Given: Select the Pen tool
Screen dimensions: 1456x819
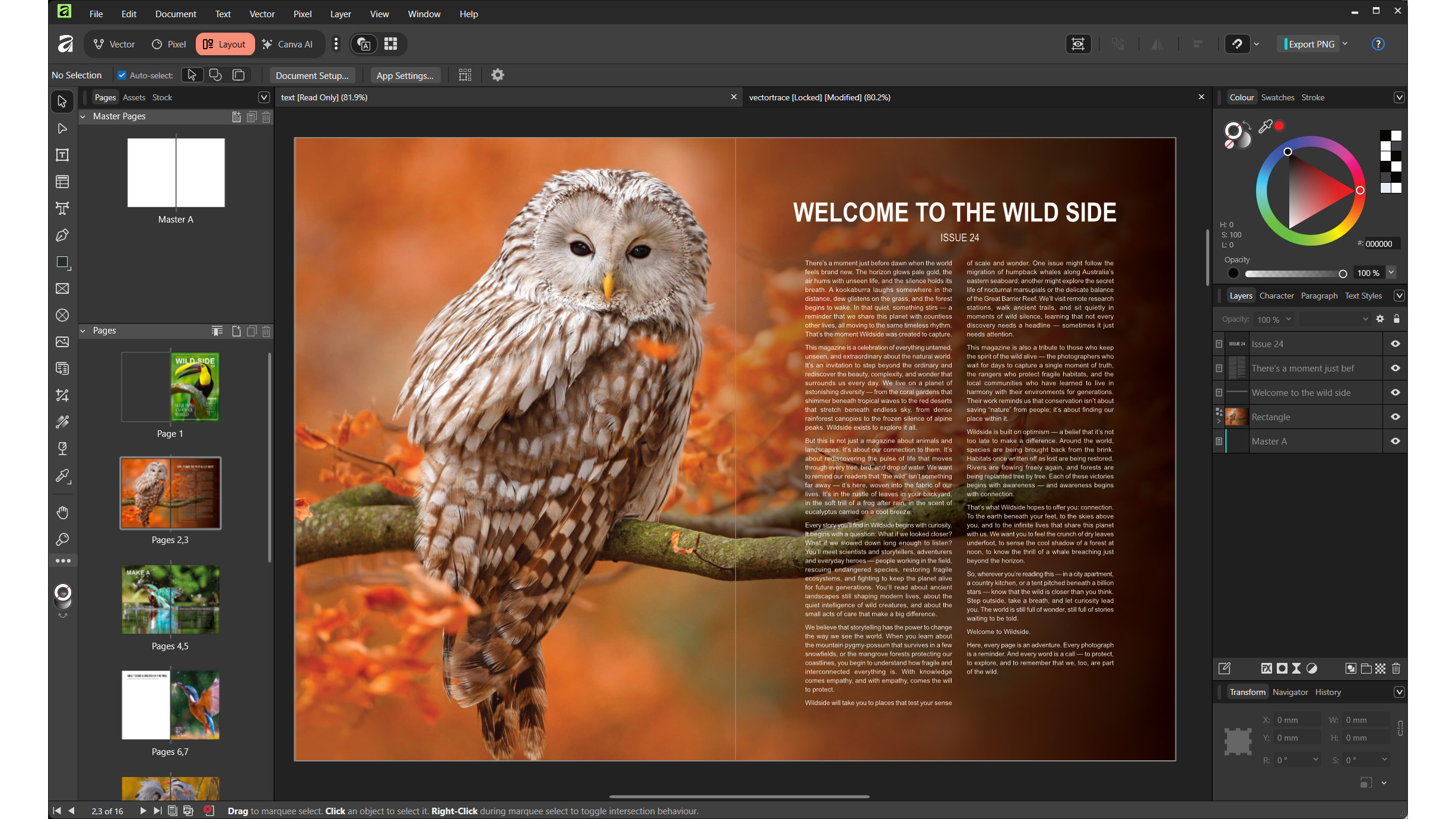Looking at the screenshot, I should click(x=62, y=235).
